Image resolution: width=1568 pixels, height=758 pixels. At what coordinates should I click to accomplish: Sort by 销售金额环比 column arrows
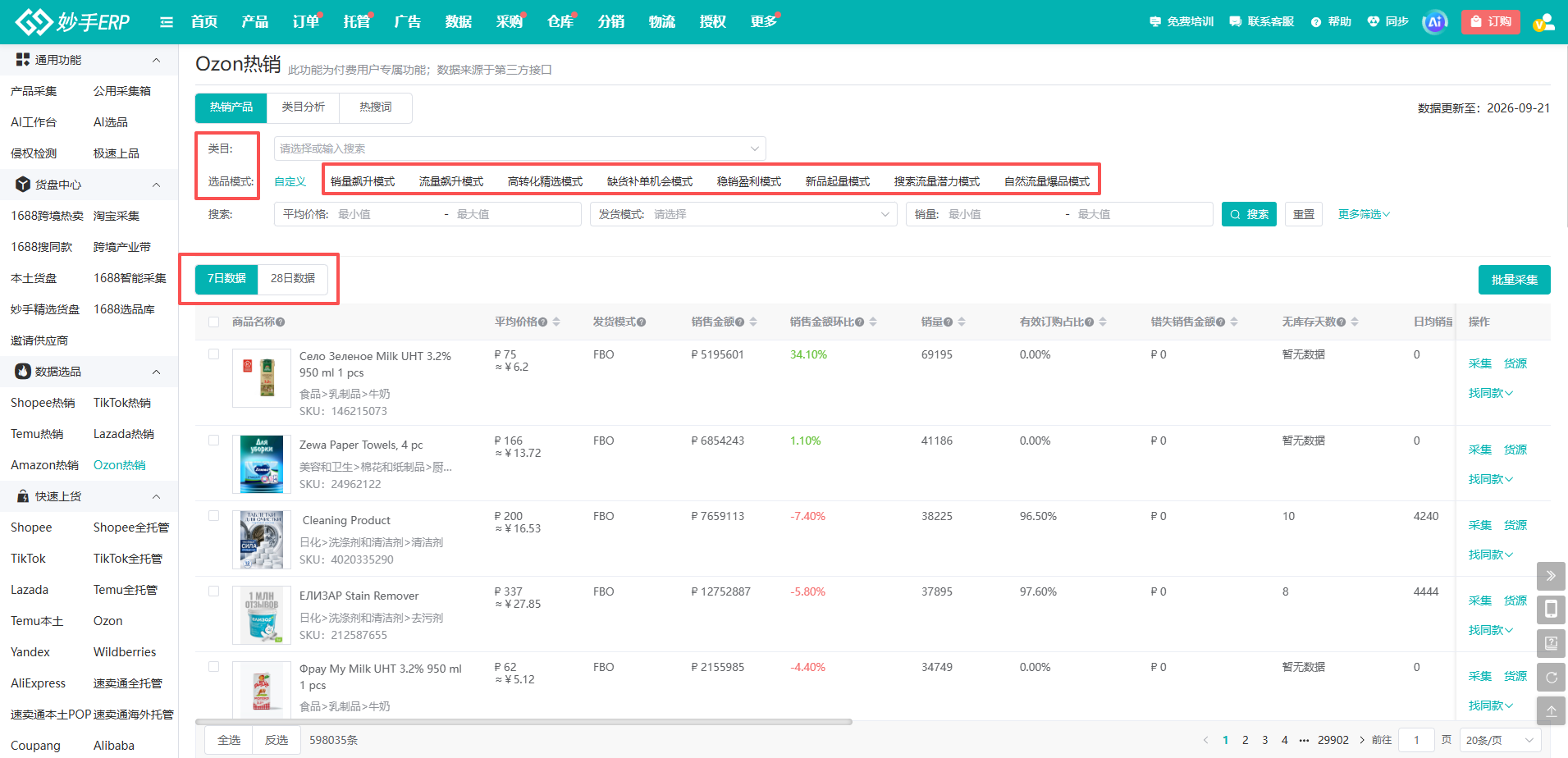pyautogui.click(x=873, y=322)
